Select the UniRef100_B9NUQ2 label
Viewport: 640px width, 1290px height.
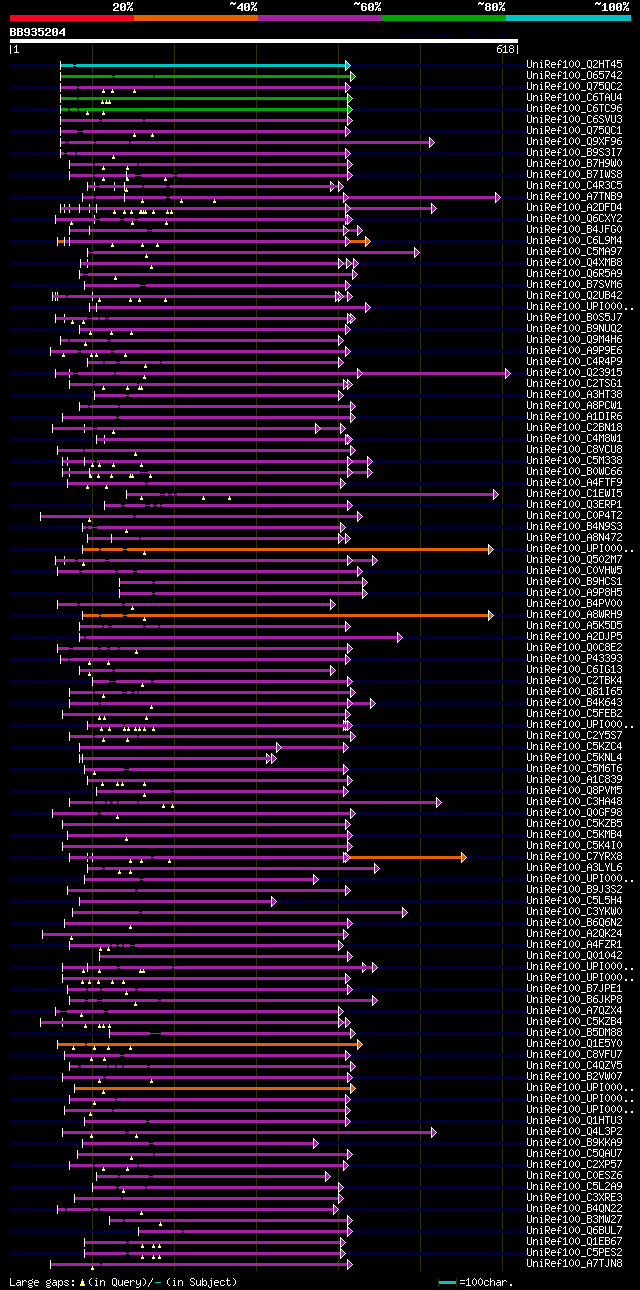[x=574, y=329]
